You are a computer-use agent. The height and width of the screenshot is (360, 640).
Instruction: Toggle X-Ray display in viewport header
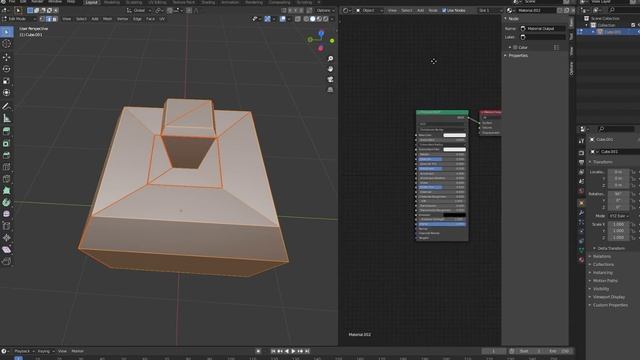[x=298, y=19]
